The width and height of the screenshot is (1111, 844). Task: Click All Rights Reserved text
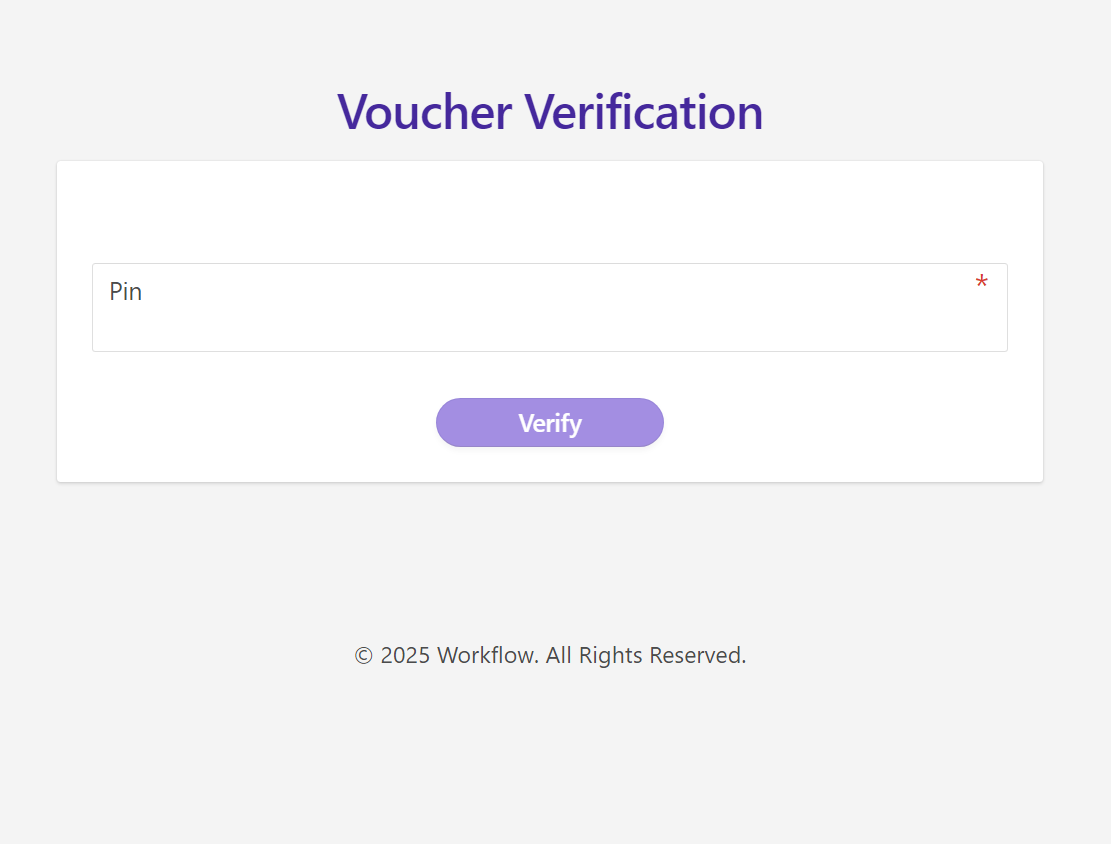(x=646, y=656)
